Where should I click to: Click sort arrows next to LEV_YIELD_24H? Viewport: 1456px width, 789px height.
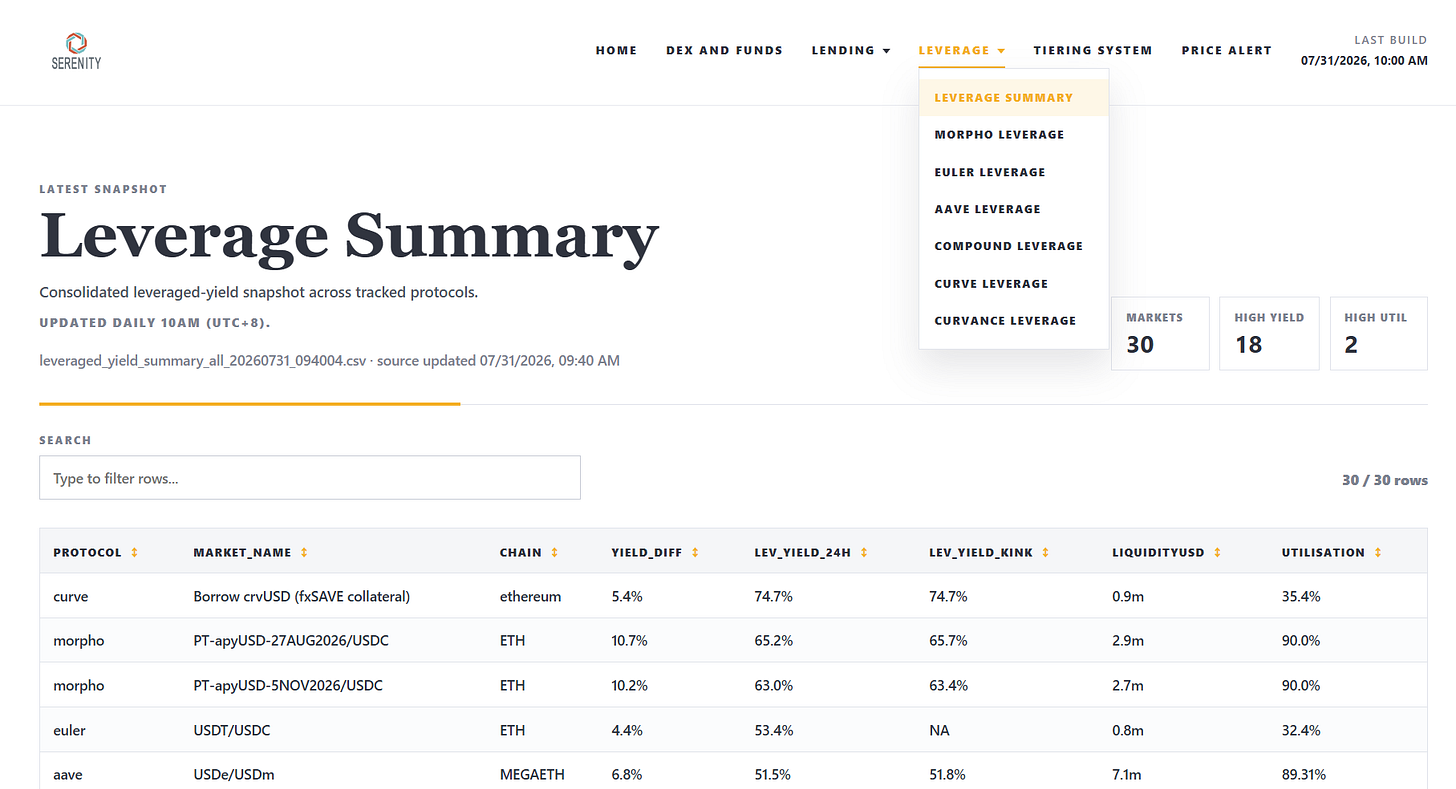(863, 553)
